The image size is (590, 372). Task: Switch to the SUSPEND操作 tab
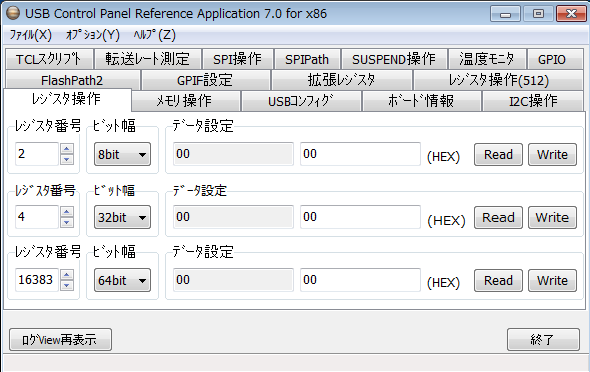click(x=394, y=59)
